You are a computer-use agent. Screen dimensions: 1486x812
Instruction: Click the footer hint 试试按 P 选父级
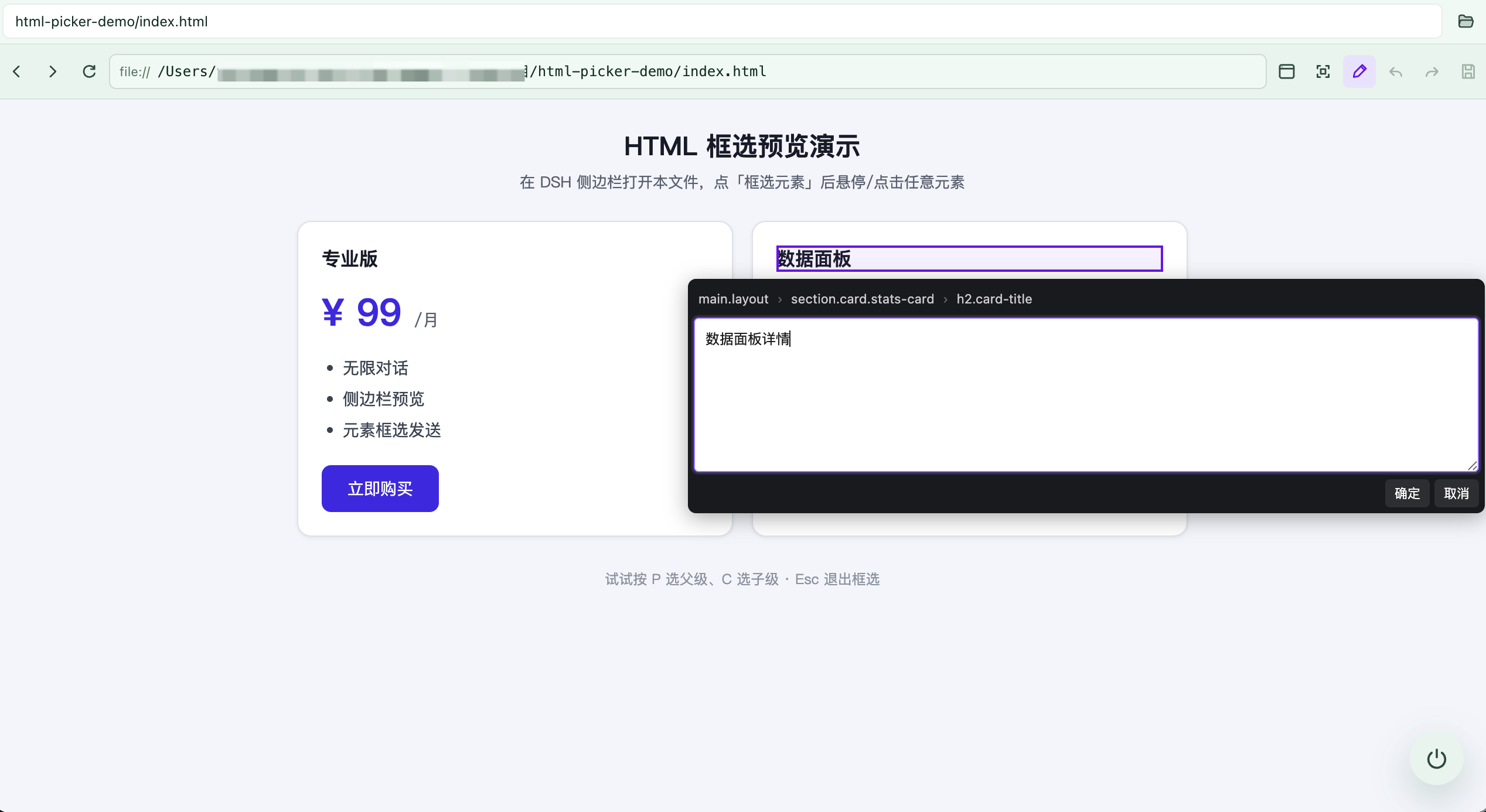[x=742, y=579]
